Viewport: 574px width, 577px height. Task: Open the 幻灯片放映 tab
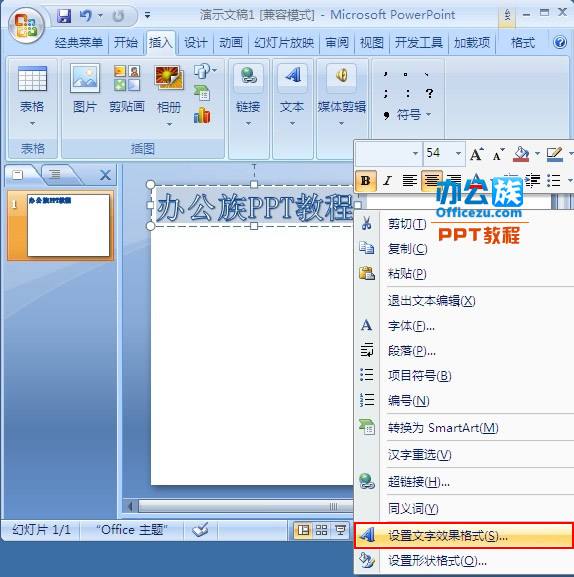(x=284, y=43)
